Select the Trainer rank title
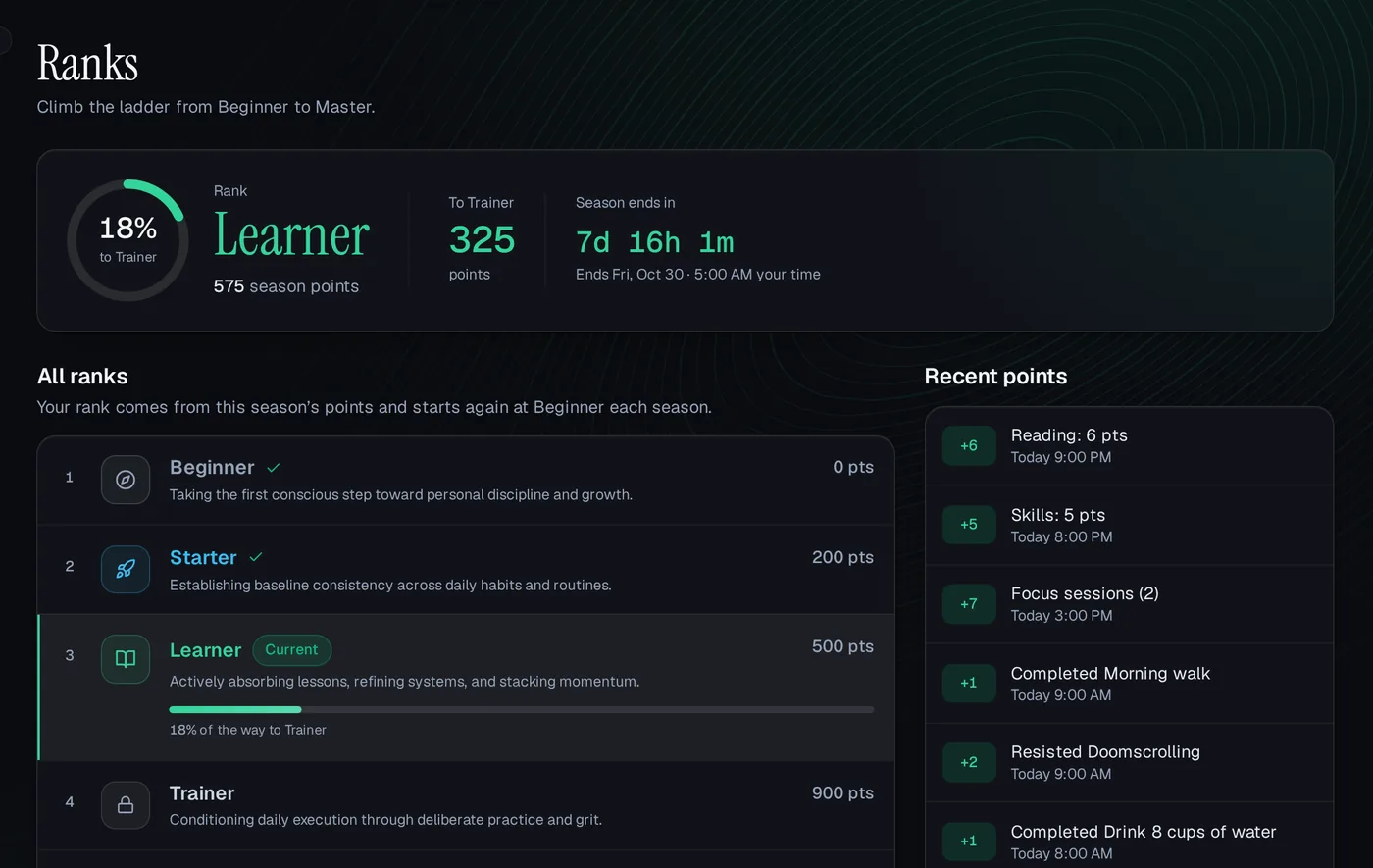The image size is (1373, 868). click(x=202, y=793)
